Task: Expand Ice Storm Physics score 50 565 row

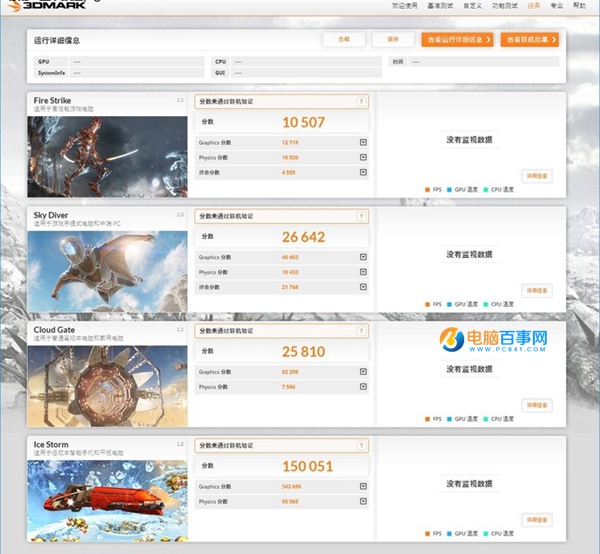Action: [363, 501]
